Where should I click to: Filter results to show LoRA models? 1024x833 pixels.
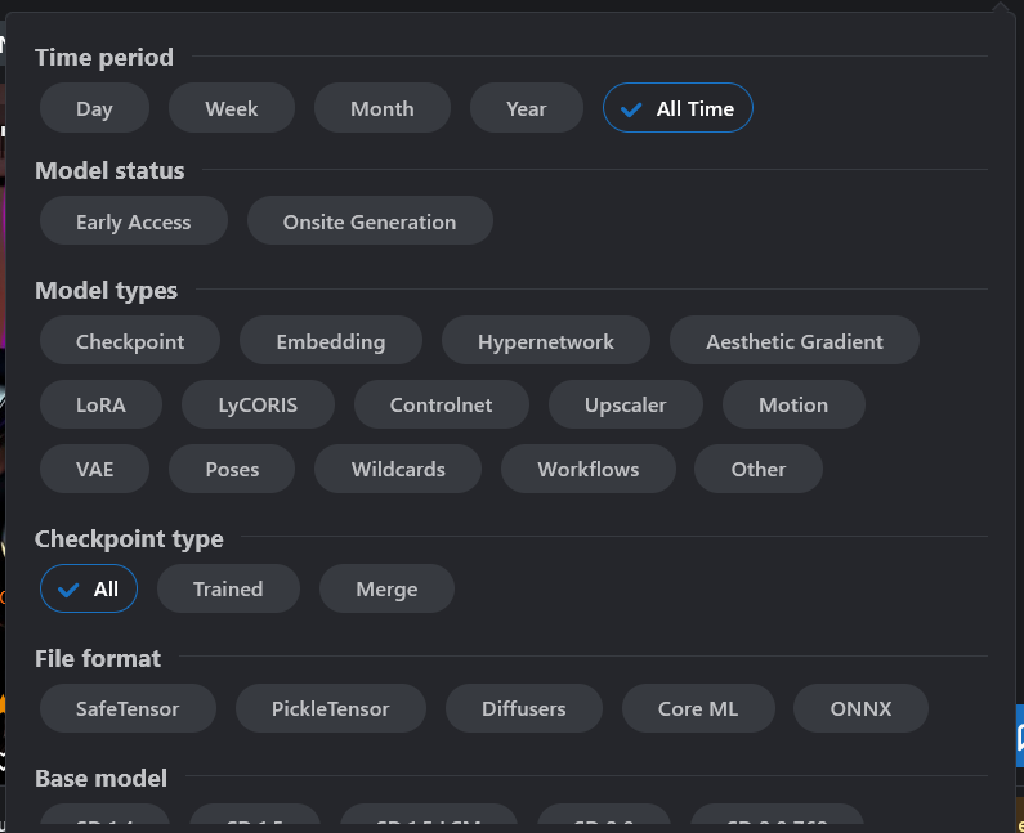coord(100,404)
